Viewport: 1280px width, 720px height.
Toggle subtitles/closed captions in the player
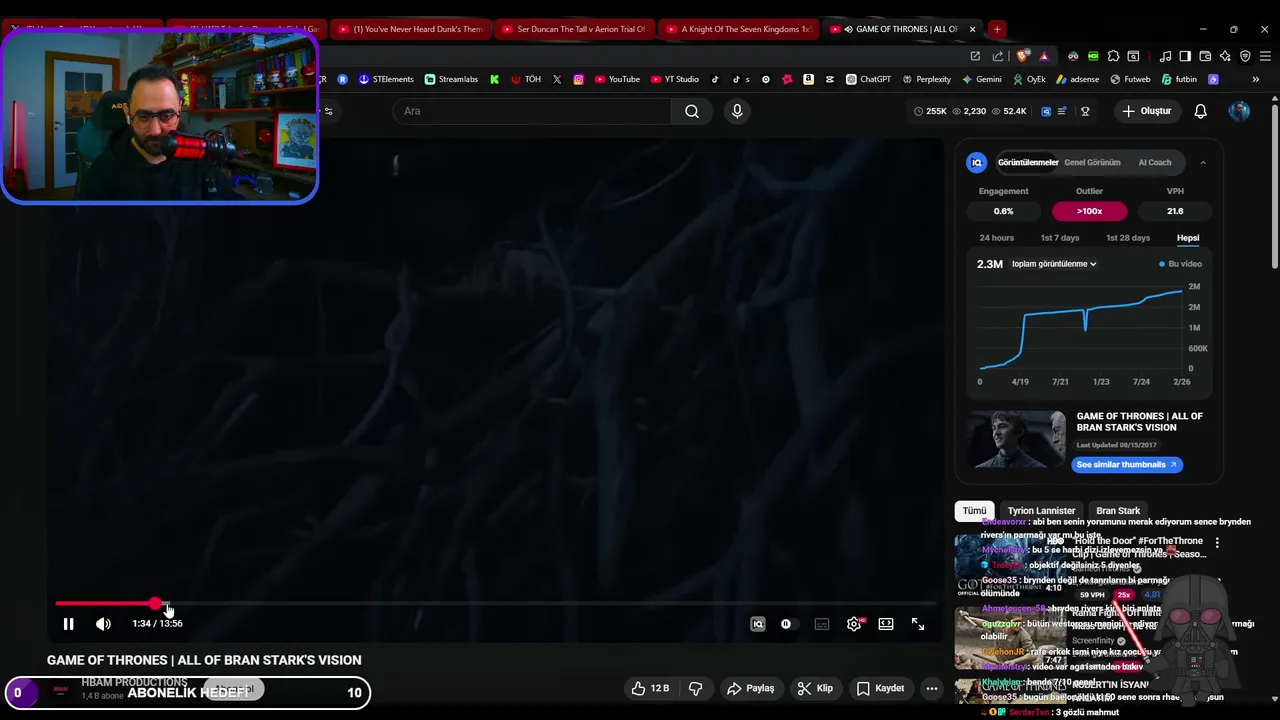[822, 624]
